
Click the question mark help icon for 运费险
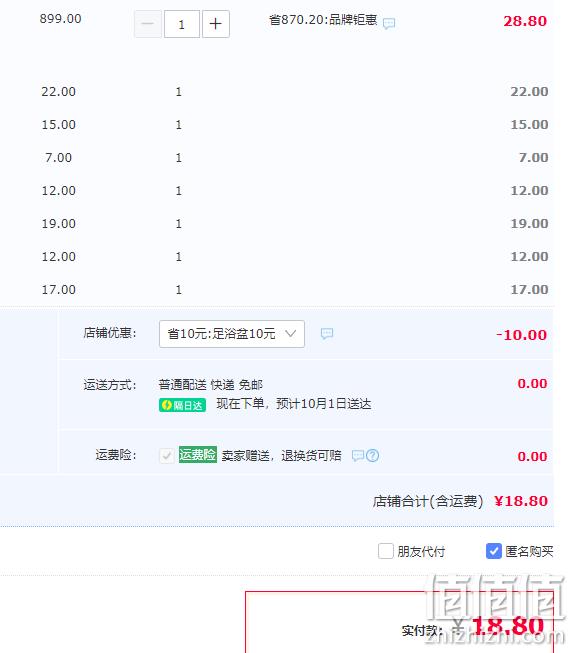(372, 456)
